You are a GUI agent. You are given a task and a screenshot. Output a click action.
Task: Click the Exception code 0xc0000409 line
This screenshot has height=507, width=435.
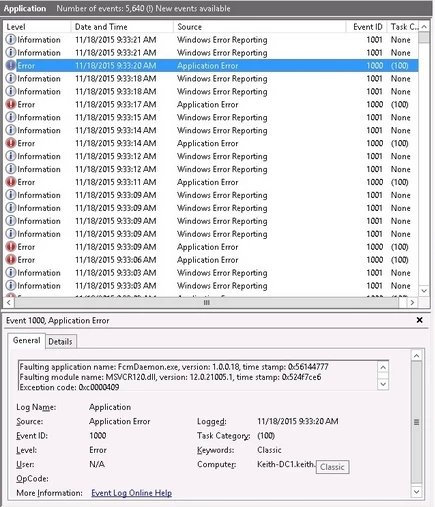[x=69, y=387]
